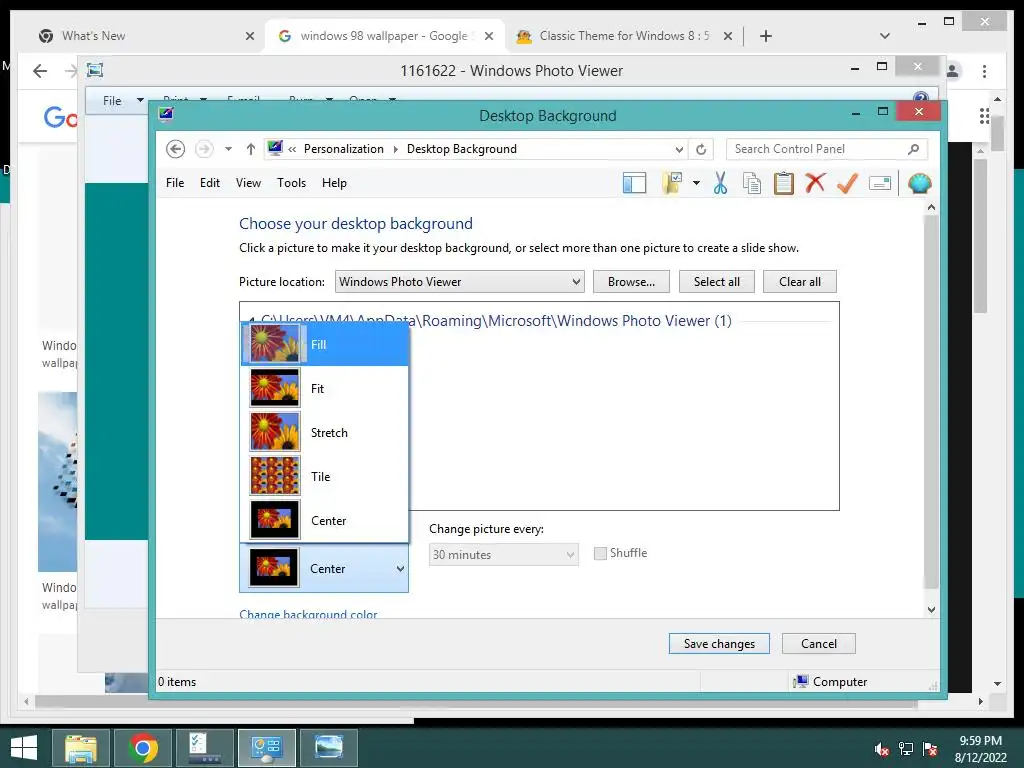
Task: Click the Browse... button
Action: (x=632, y=281)
